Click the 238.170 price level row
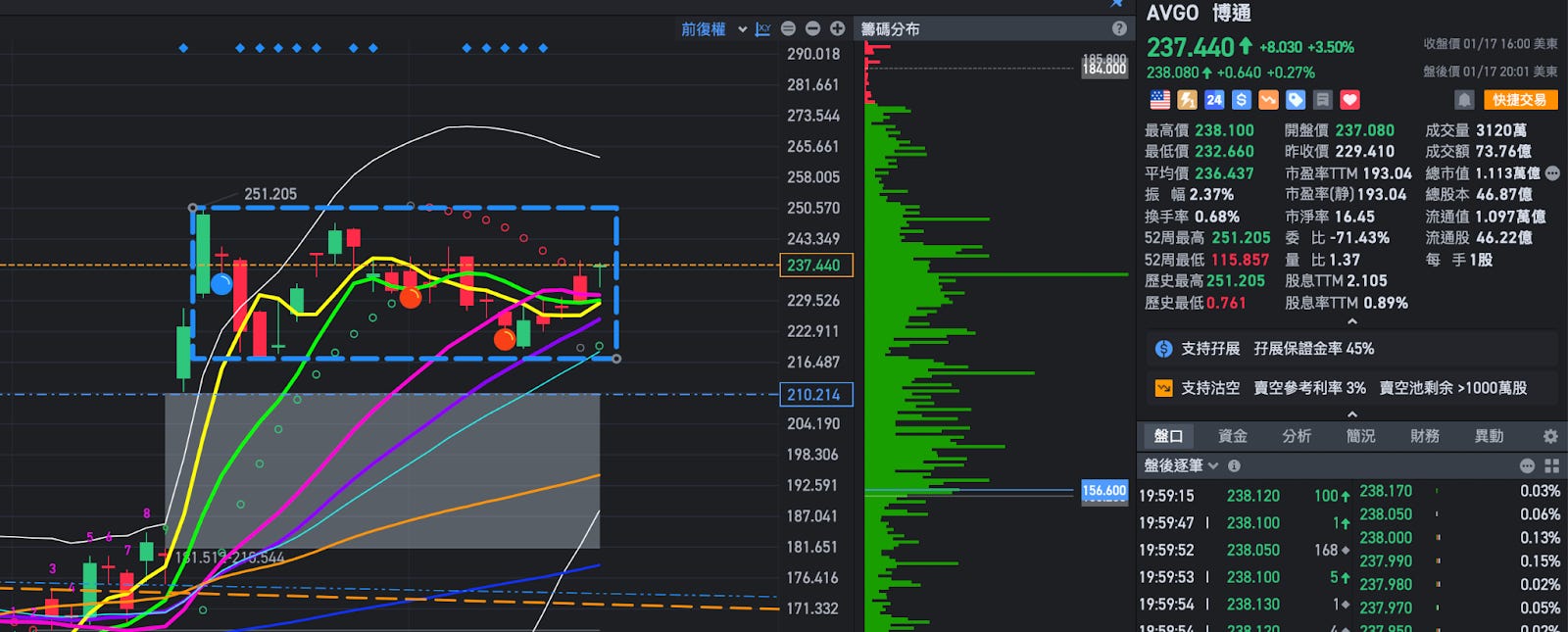 (x=1460, y=491)
